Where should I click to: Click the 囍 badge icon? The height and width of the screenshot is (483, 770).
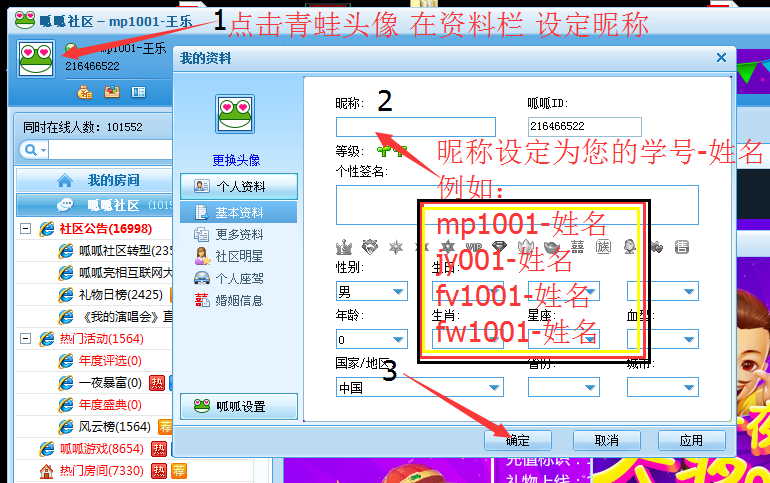coord(578,246)
